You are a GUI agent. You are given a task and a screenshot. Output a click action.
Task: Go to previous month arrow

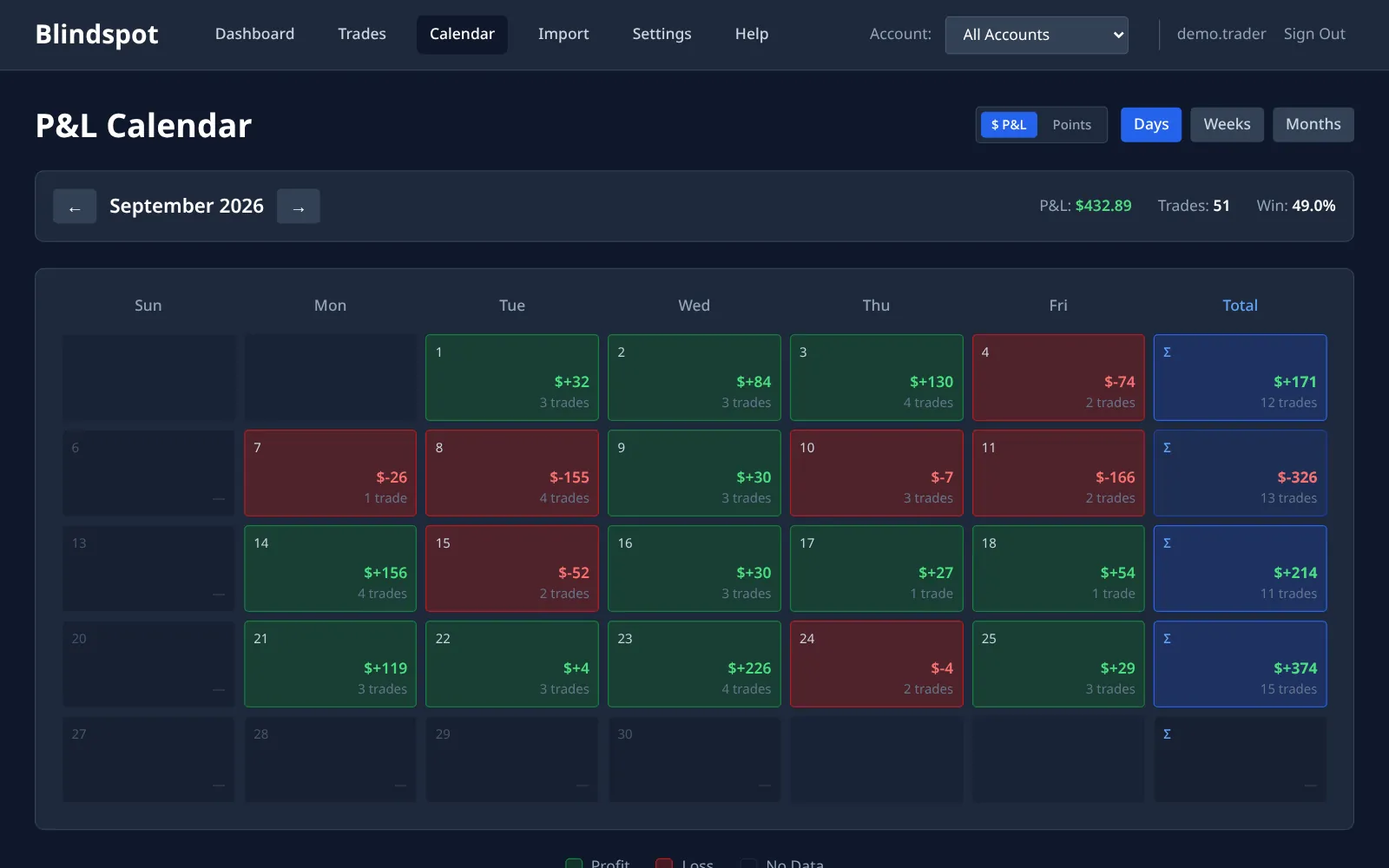(75, 207)
